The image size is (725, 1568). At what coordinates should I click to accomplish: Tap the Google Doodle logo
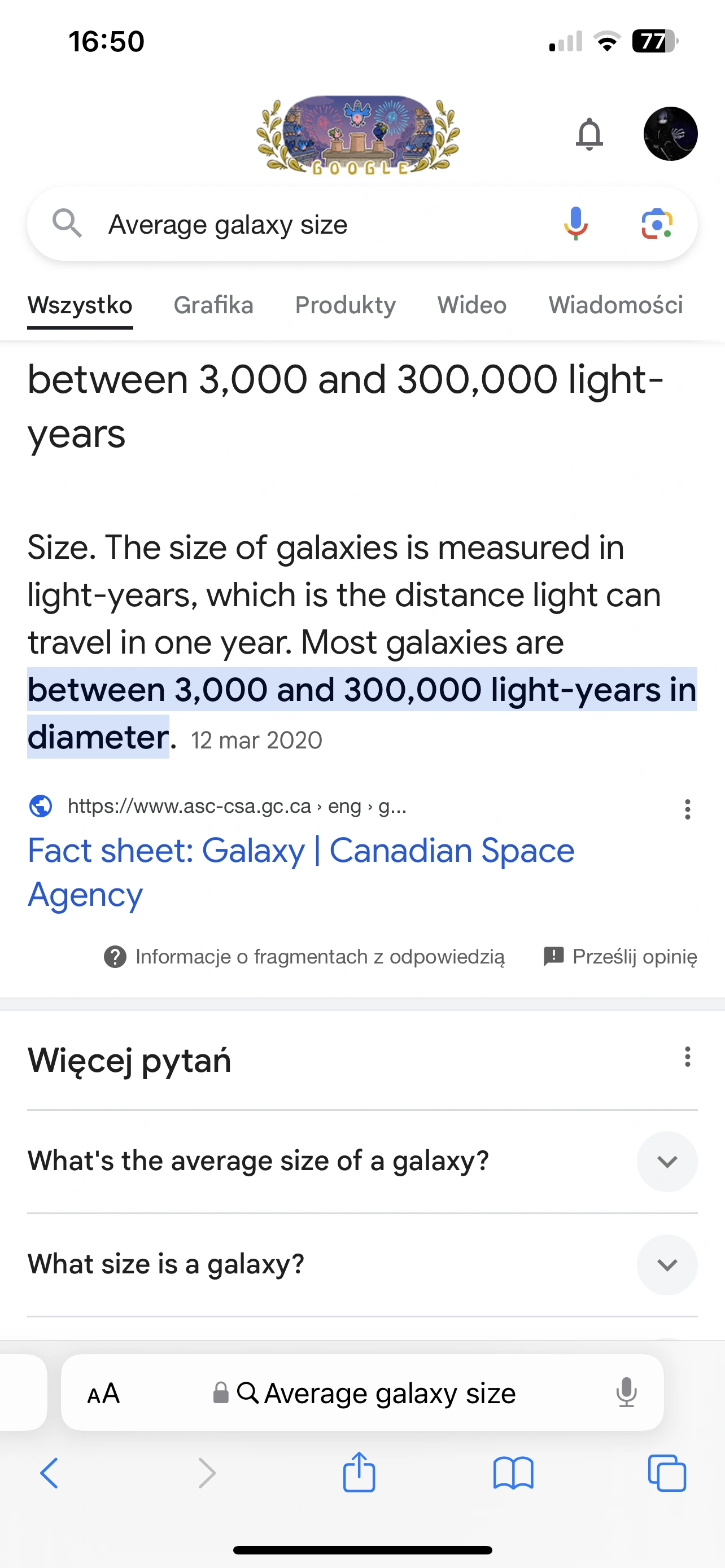(x=359, y=134)
